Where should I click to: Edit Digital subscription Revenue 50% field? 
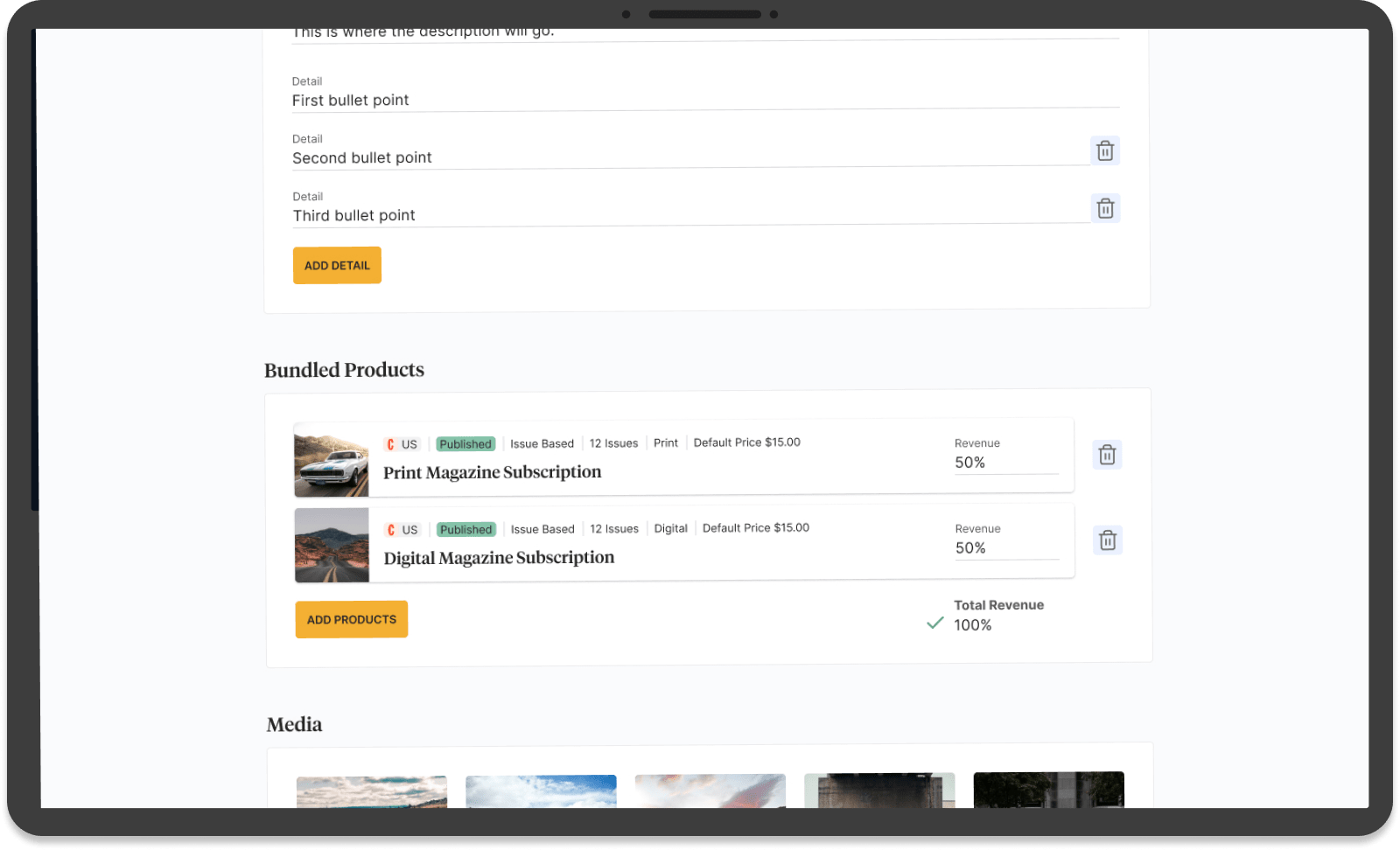click(1007, 540)
